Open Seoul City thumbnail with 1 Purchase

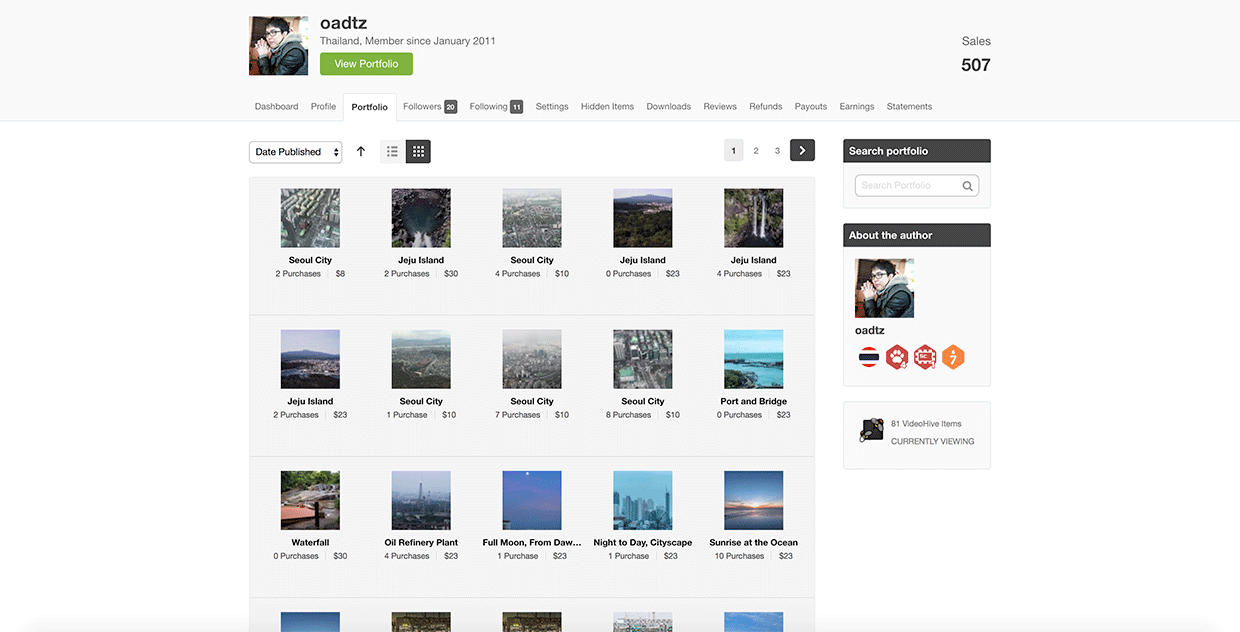[421, 359]
